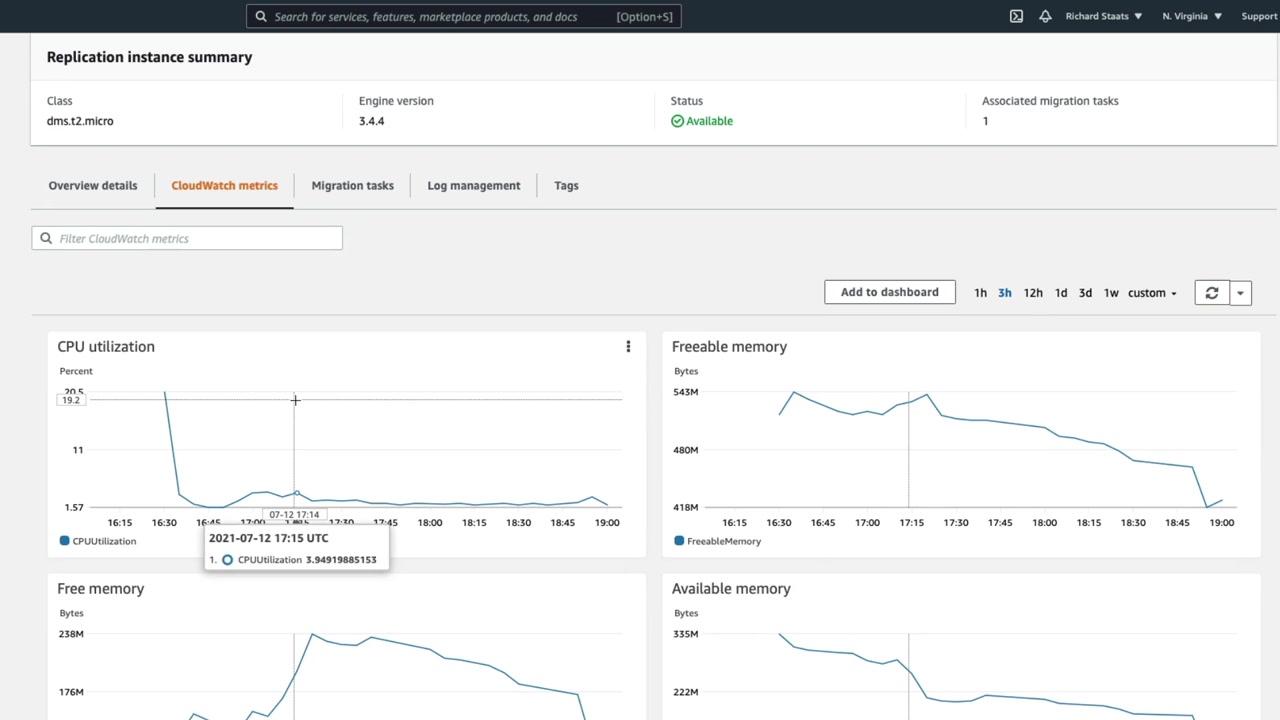Click the filter magnifier icon

pos(46,238)
